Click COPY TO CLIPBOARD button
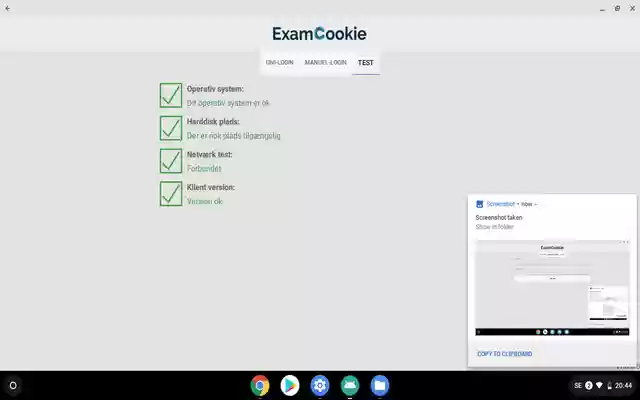 click(x=504, y=354)
